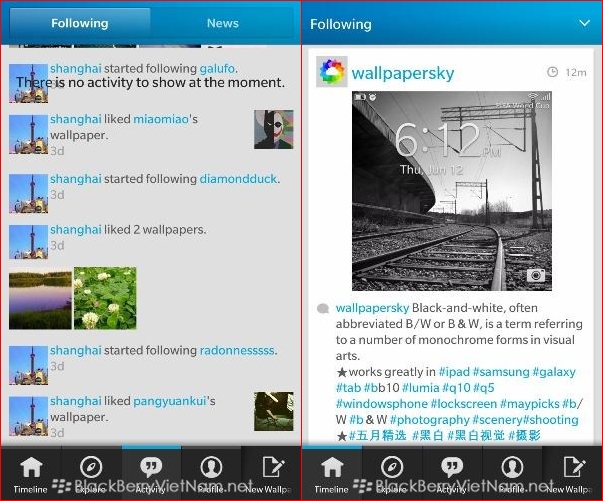This screenshot has width=603, height=501.
Task: Select the Following tab in the activity screen
Action: click(x=79, y=23)
